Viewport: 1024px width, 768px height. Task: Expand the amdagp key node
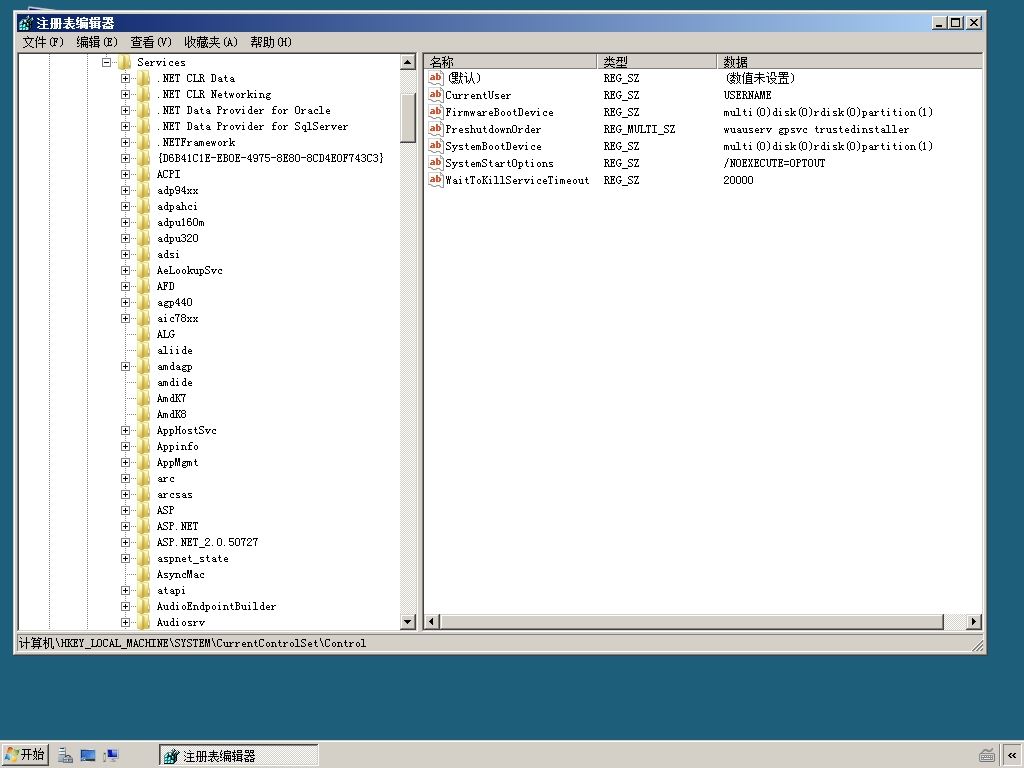pos(125,366)
